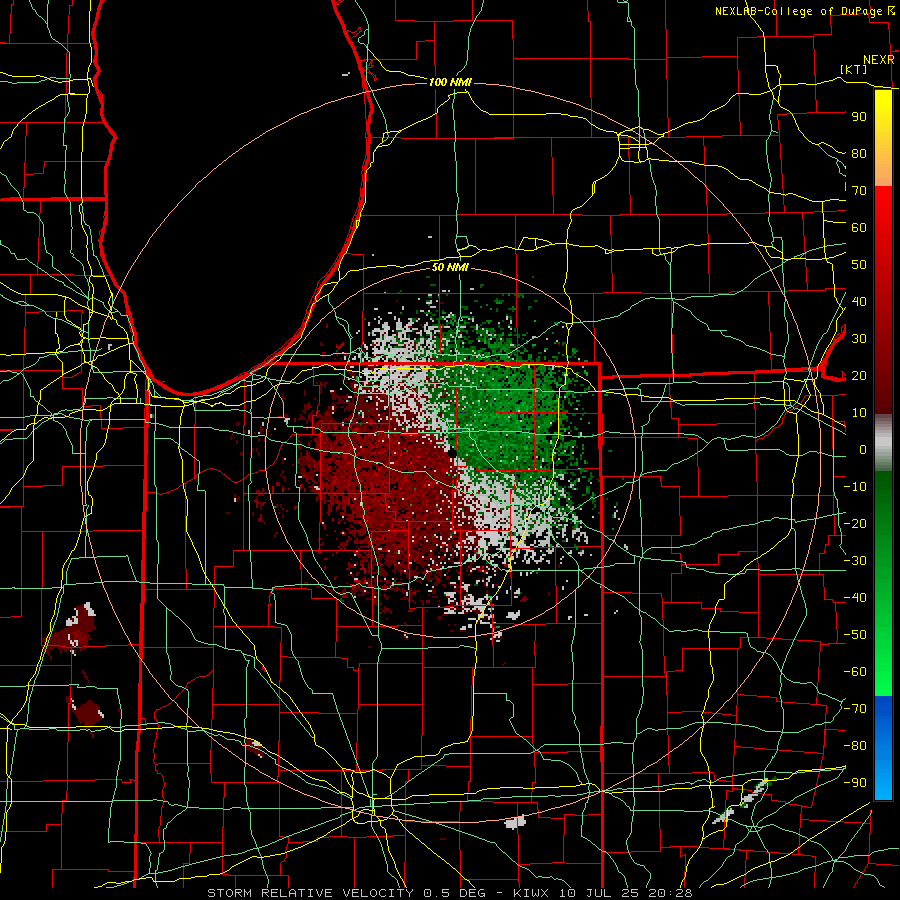900x900 pixels.
Task: Click the -70 legend value
Action: pyautogui.click(x=855, y=709)
